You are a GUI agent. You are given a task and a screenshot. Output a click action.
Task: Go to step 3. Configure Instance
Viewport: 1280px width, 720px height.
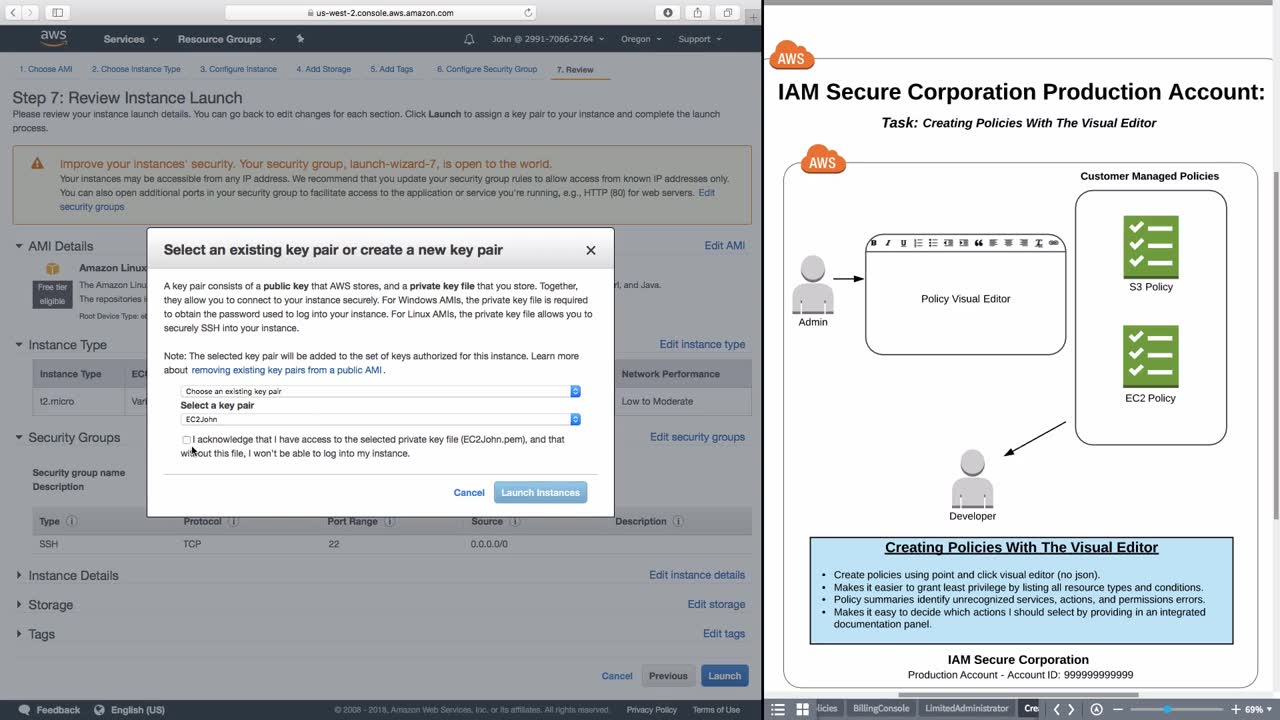pos(238,70)
